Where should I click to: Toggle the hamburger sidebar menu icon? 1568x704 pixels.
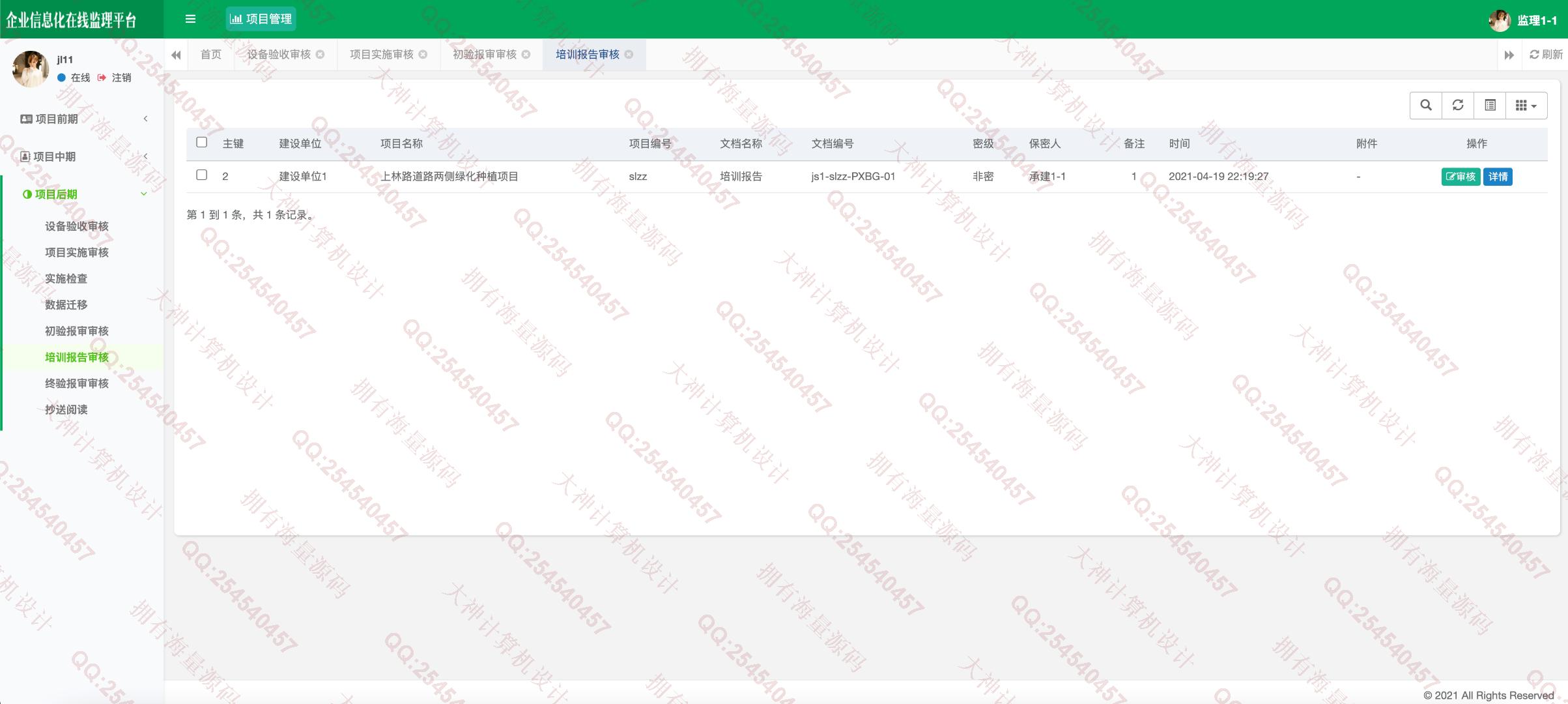(190, 19)
